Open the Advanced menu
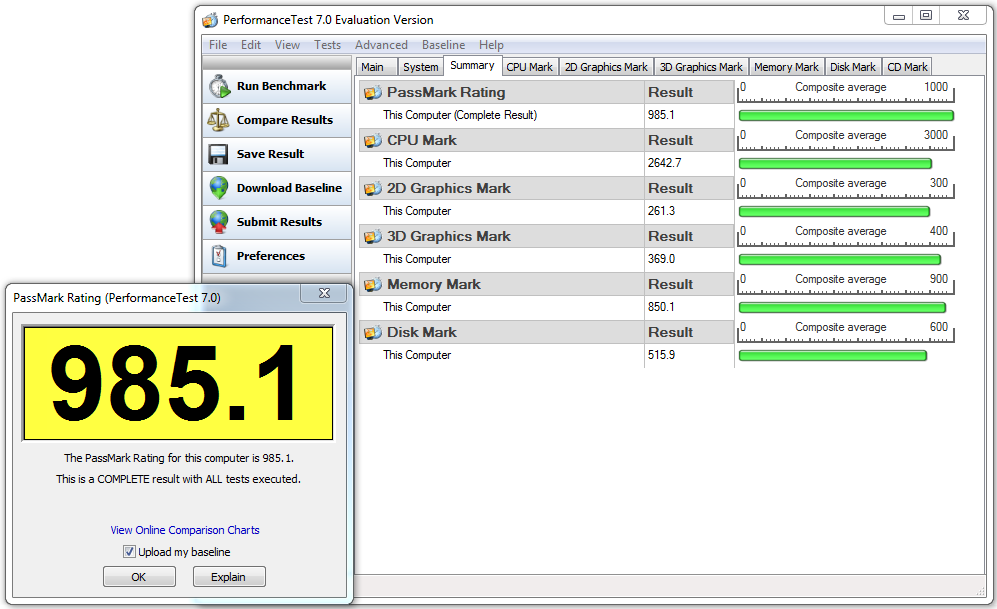Image resolution: width=997 pixels, height=609 pixels. (382, 45)
